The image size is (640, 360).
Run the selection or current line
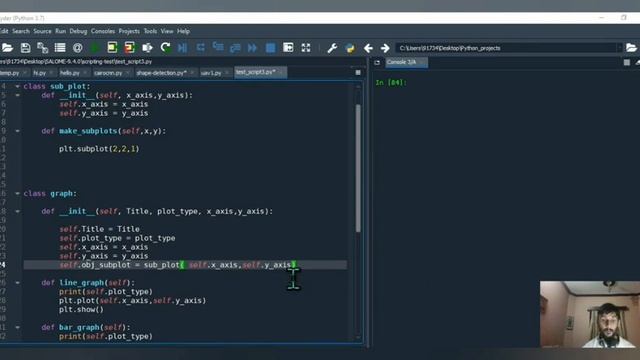coord(147,48)
